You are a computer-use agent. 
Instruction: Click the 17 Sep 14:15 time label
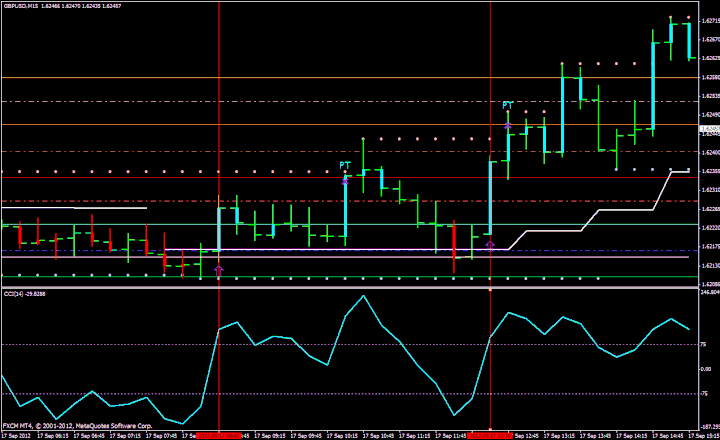[632, 435]
